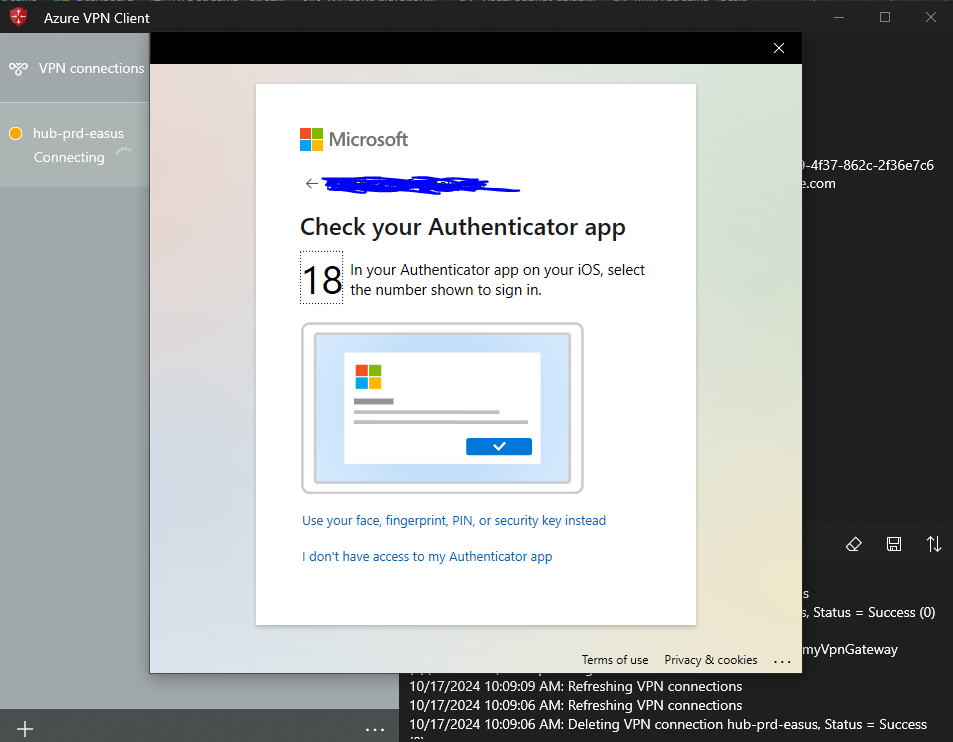Use your face, fingerprint, PIN instead
This screenshot has height=742, width=953.
point(453,520)
